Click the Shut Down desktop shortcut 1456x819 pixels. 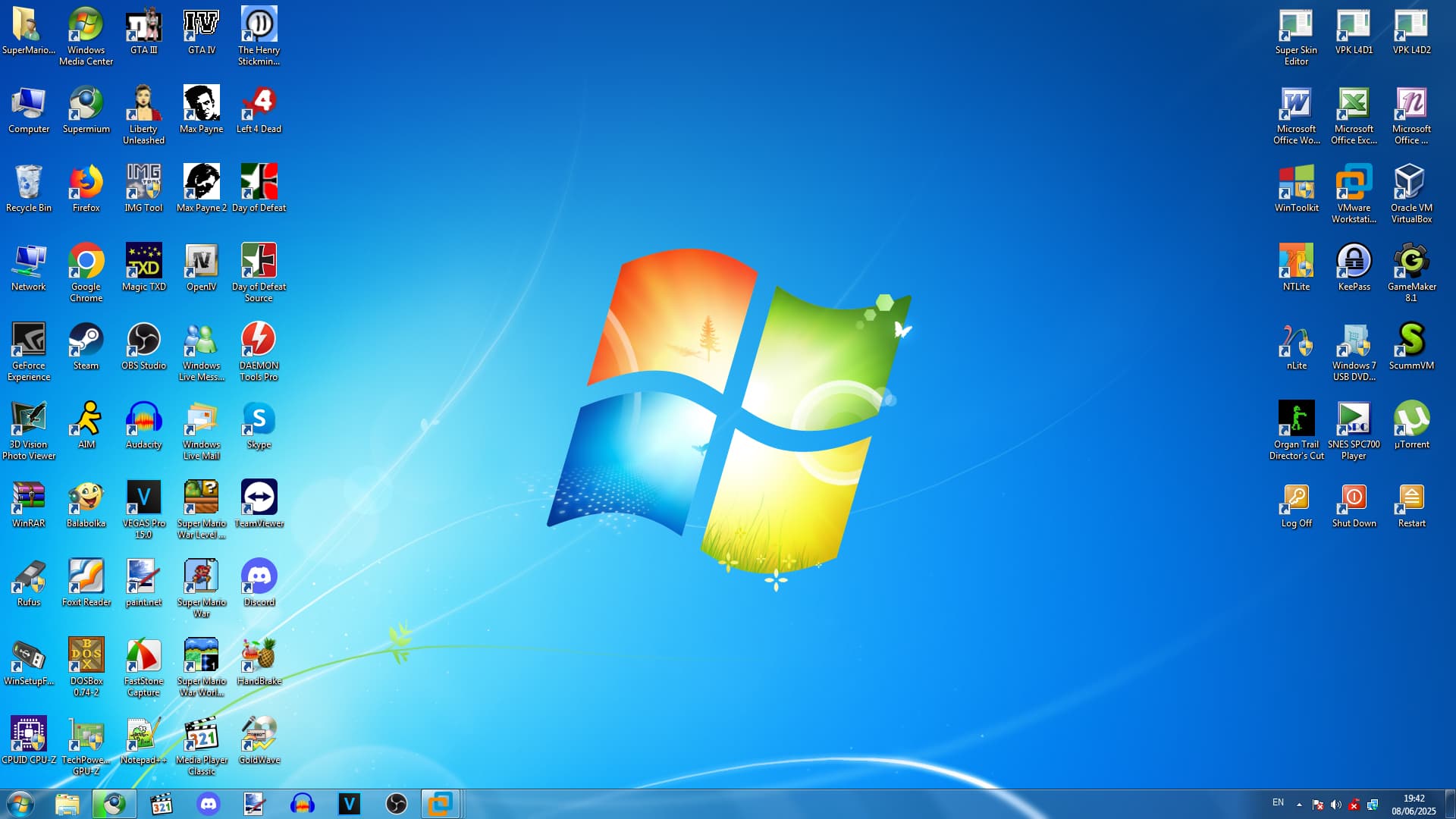point(1354,497)
